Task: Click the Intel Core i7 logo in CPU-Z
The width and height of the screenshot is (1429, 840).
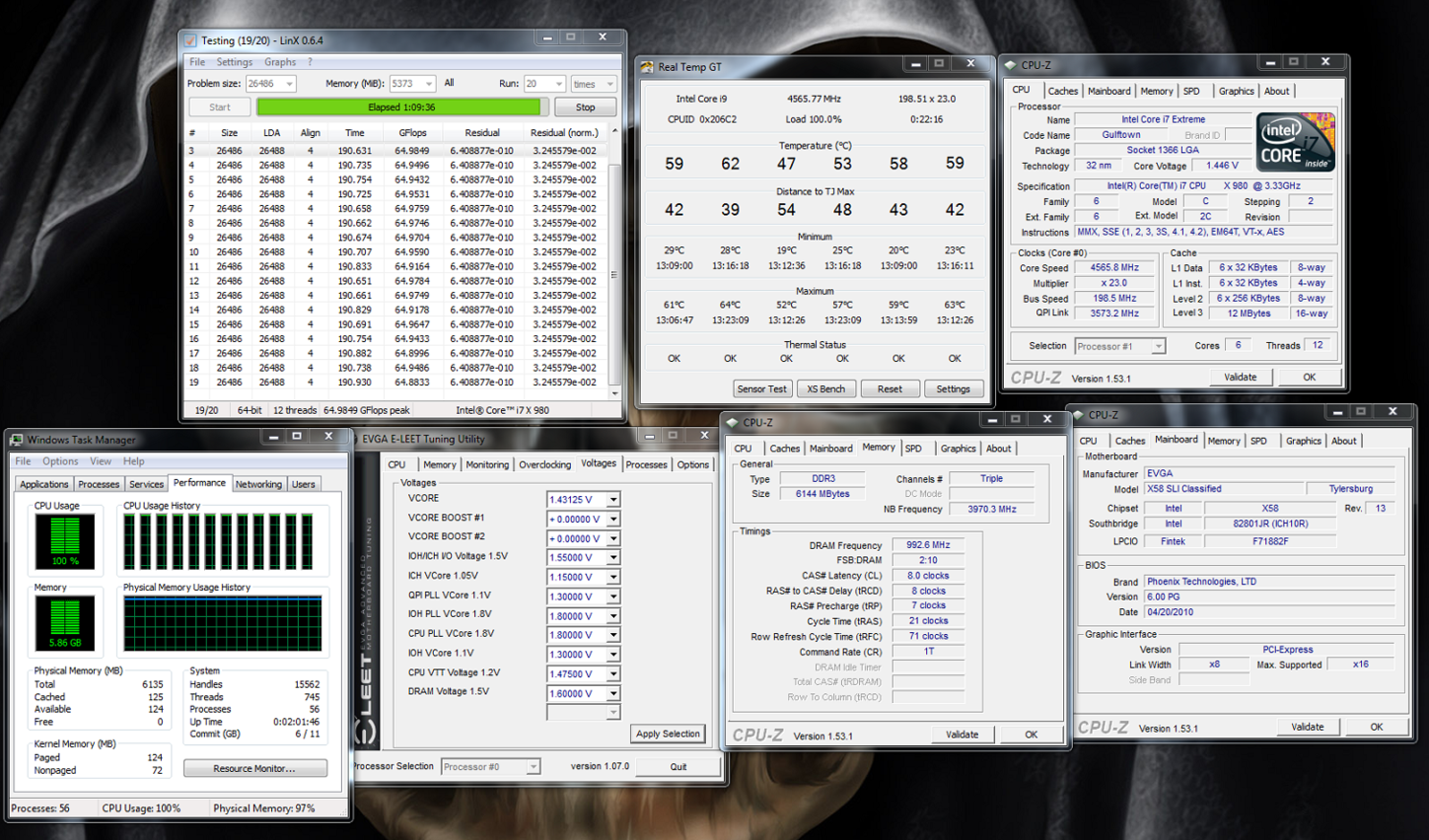Action: (x=1295, y=142)
